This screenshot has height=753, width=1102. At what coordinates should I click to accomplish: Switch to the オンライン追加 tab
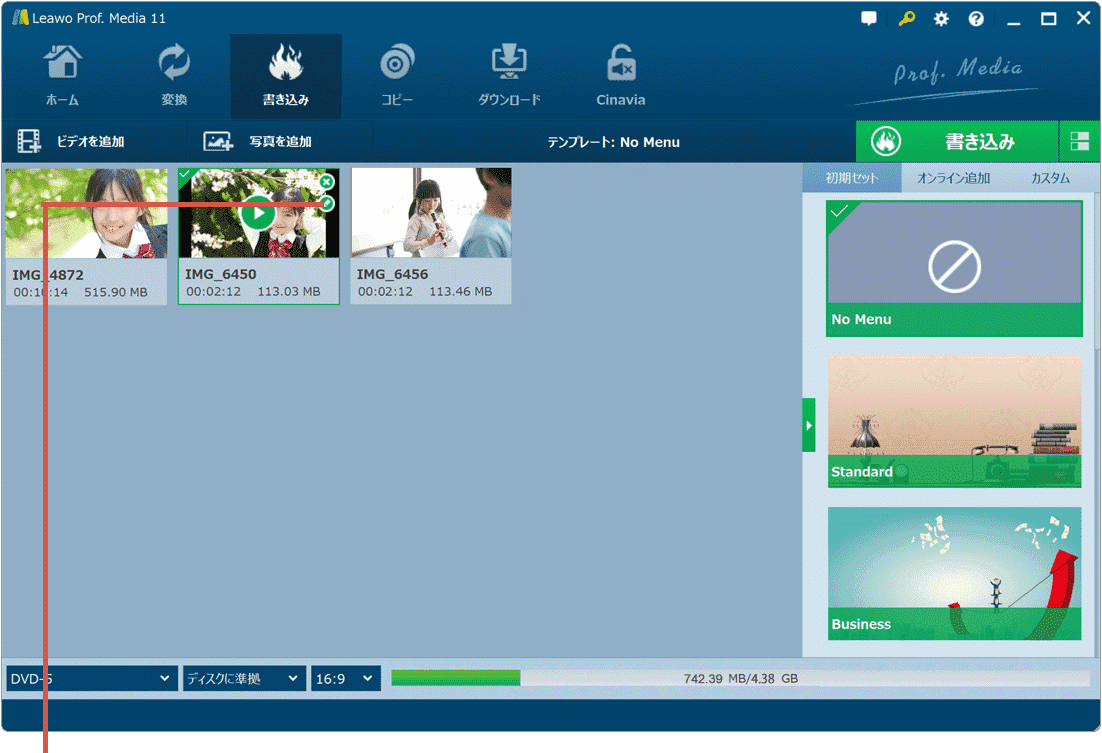pos(953,178)
